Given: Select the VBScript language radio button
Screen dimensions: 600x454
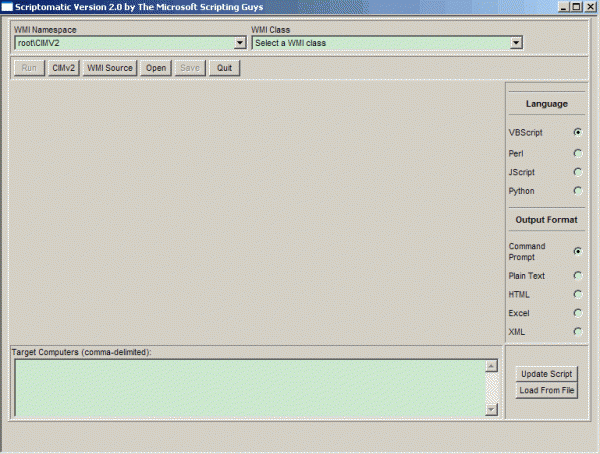Looking at the screenshot, I should [x=577, y=132].
